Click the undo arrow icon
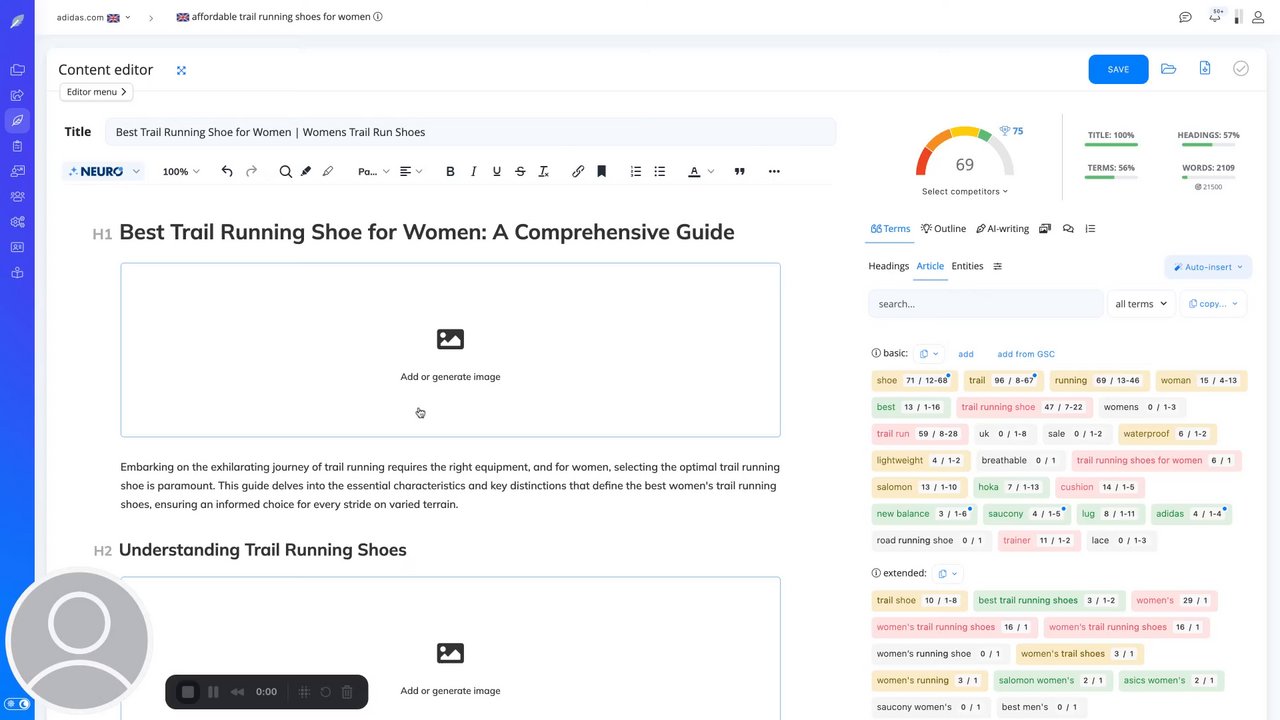The image size is (1280, 720). click(x=227, y=172)
